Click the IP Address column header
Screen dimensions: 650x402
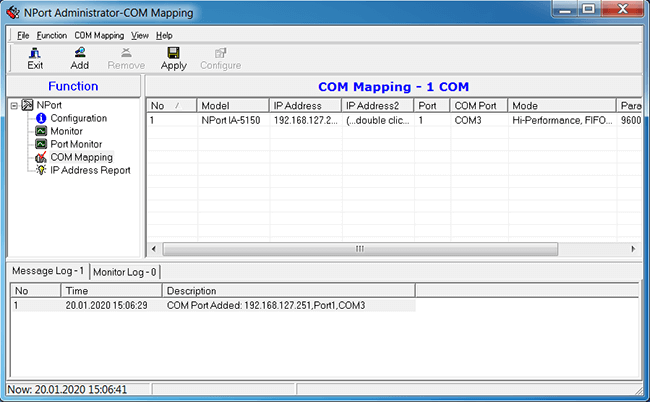[305, 106]
